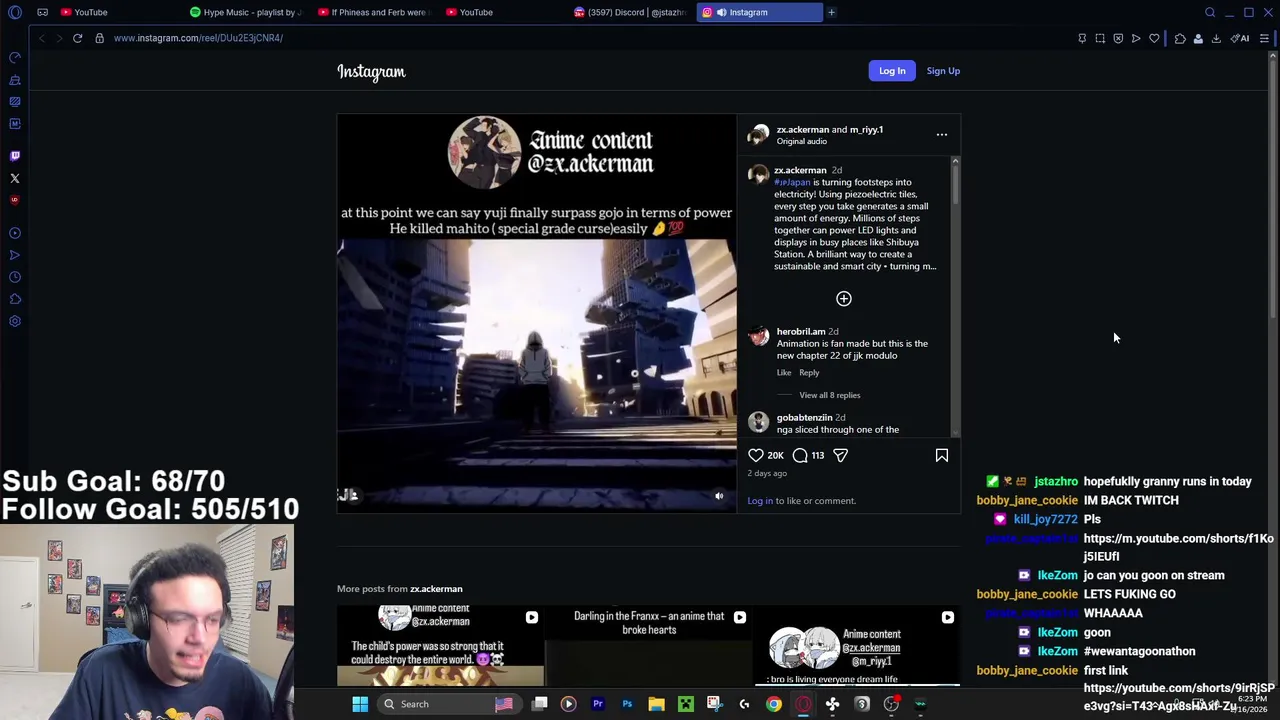Open the #Japan hashtag link
The image size is (1280, 720).
(792, 182)
